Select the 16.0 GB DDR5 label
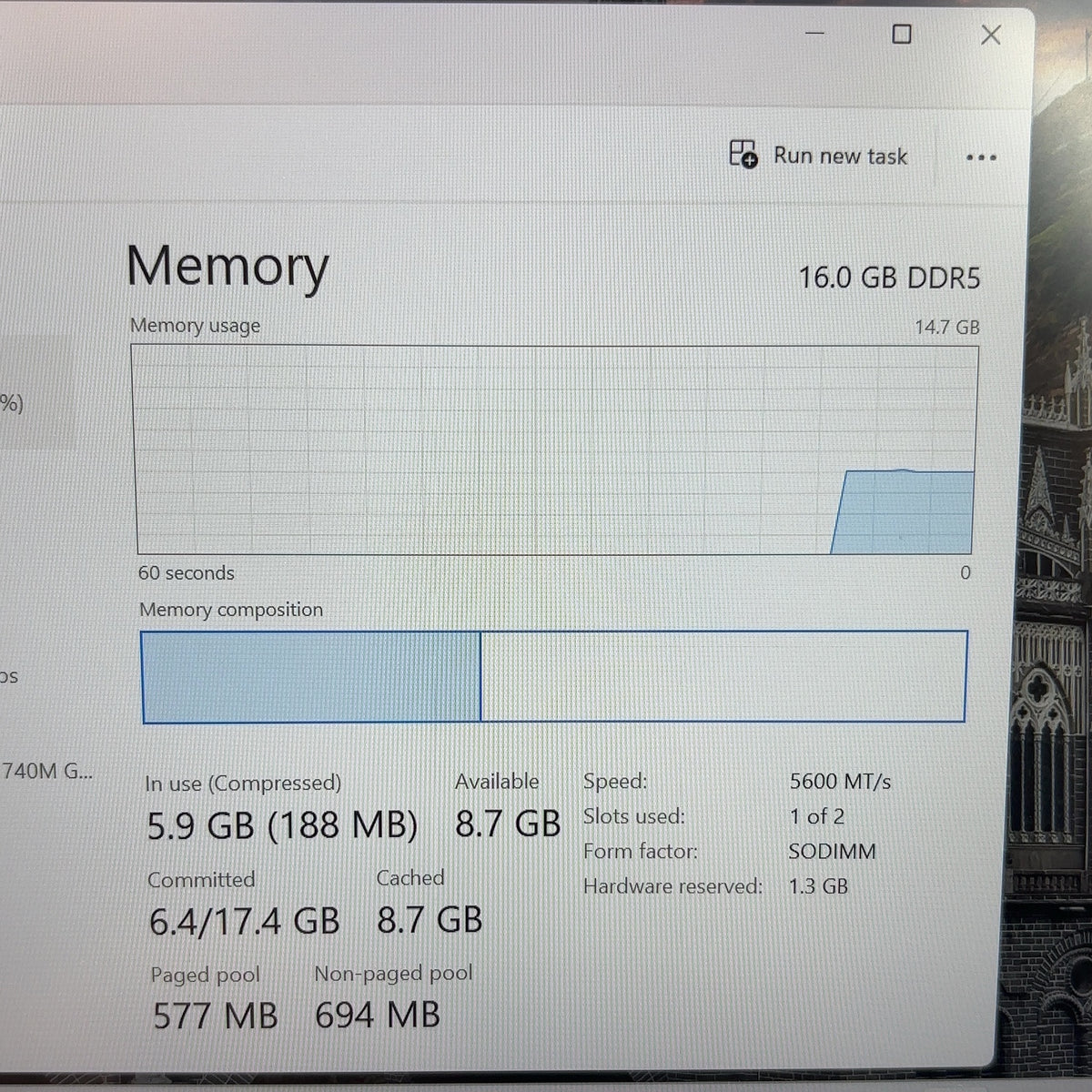Image resolution: width=1092 pixels, height=1092 pixels. [x=889, y=278]
